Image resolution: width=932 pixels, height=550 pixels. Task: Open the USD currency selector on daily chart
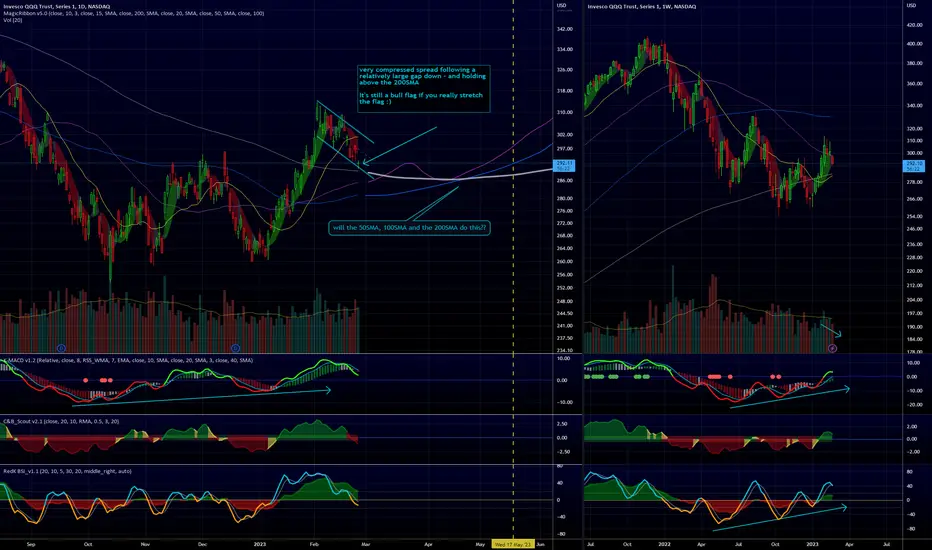pos(561,6)
